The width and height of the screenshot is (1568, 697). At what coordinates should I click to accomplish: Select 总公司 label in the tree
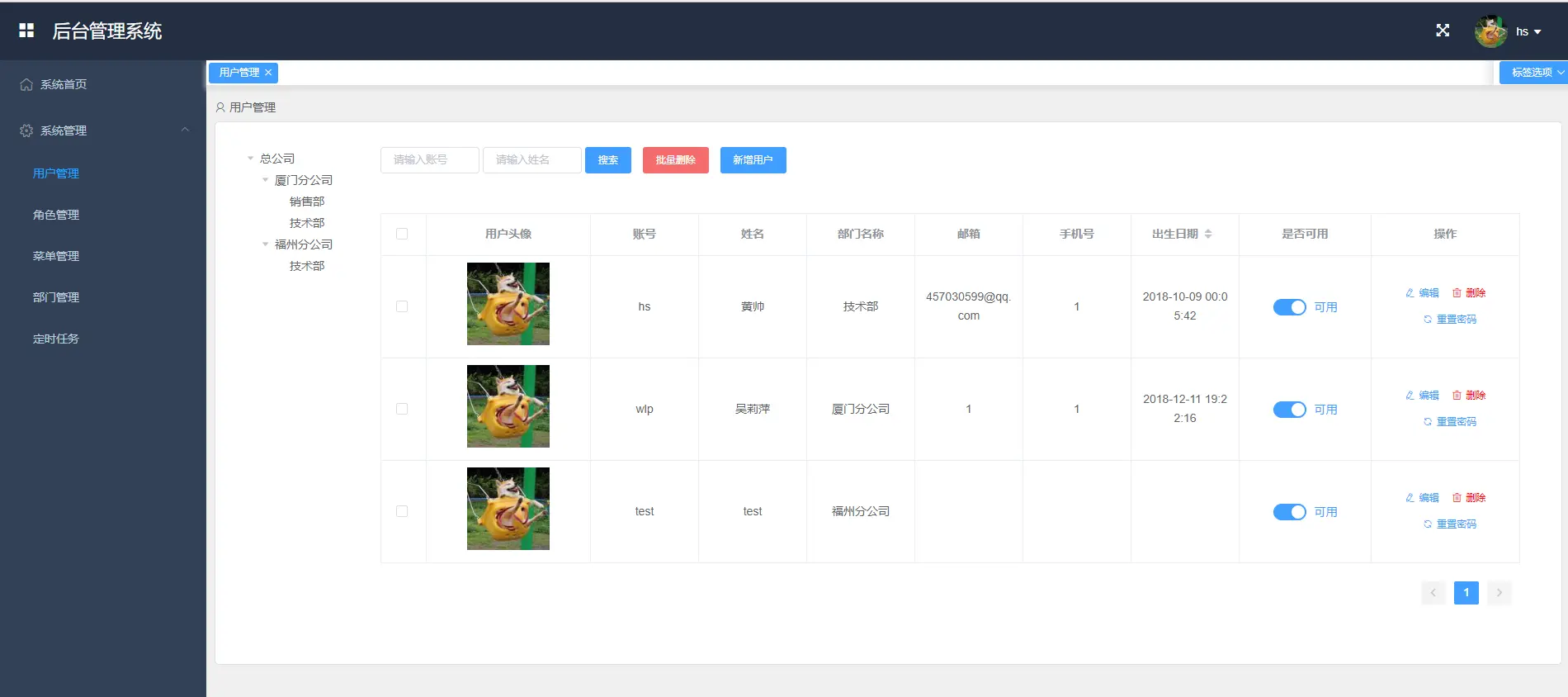277,159
